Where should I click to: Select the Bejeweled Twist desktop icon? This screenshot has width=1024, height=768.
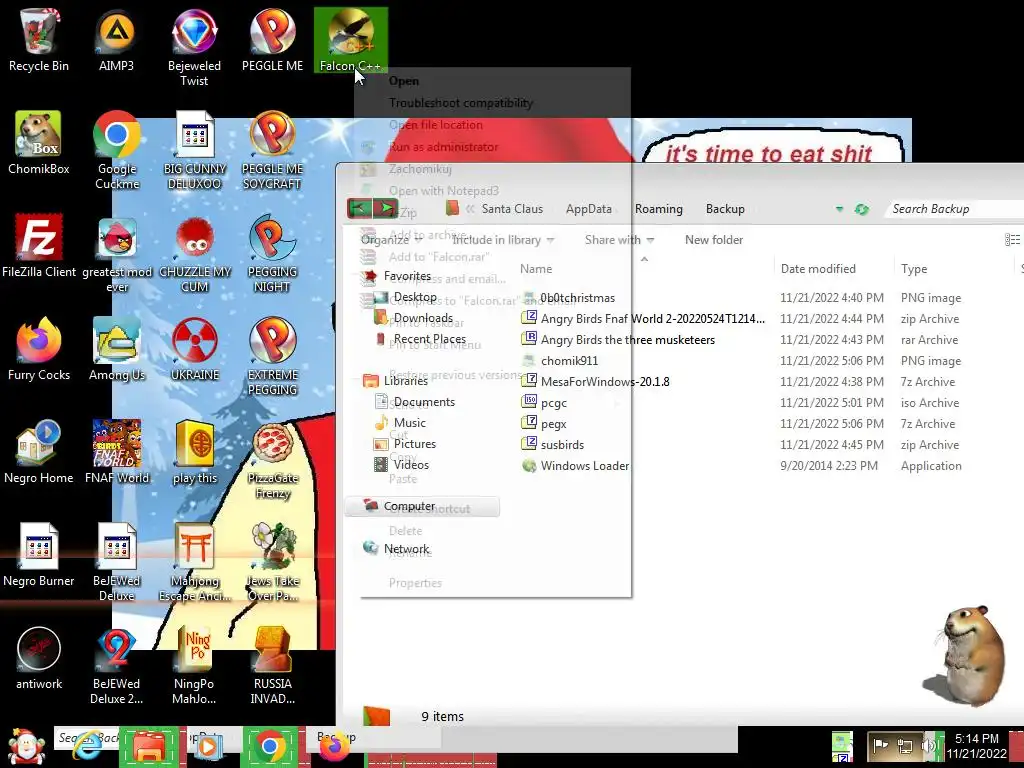click(194, 47)
